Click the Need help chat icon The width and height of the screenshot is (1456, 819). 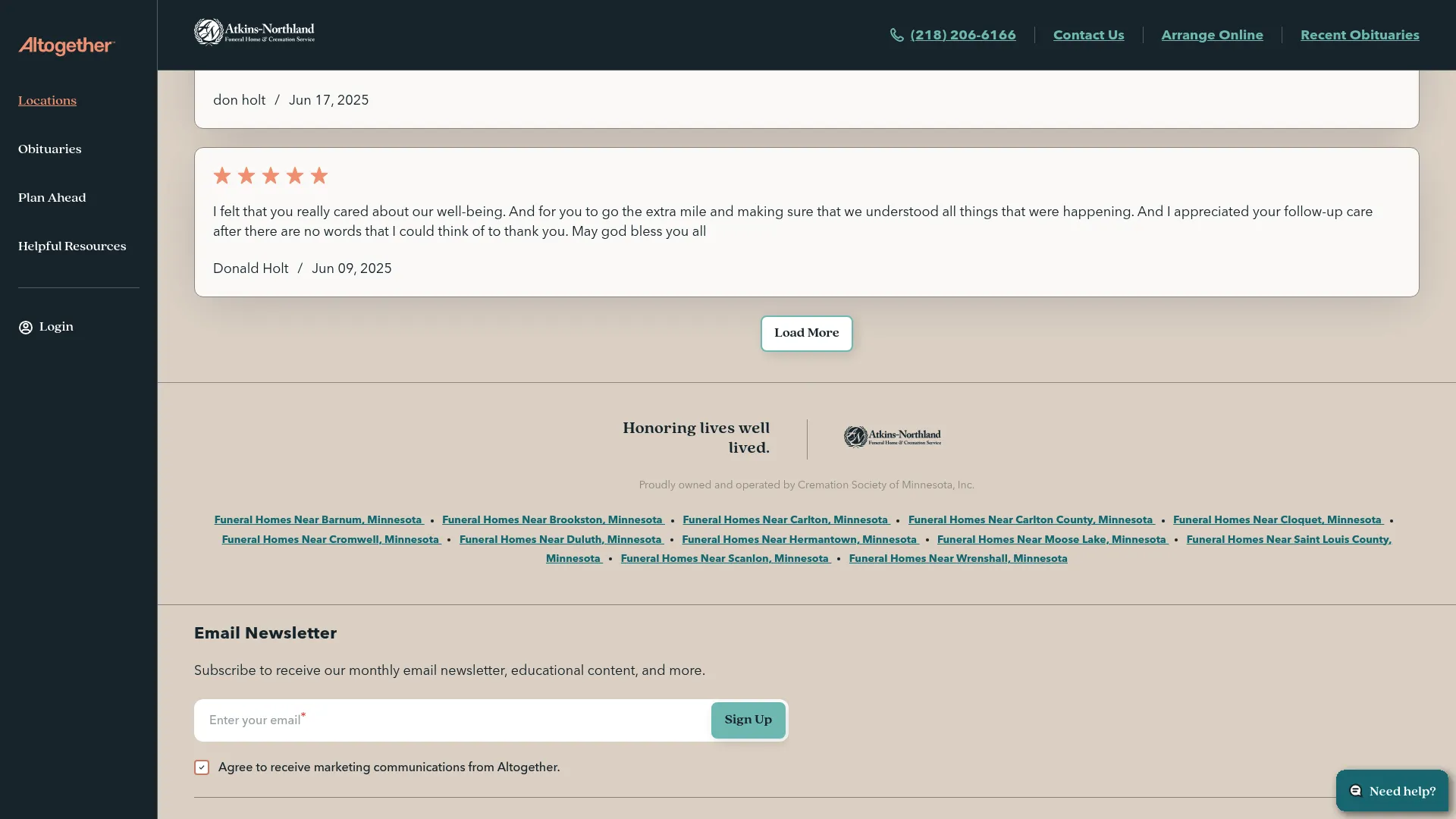1356,791
